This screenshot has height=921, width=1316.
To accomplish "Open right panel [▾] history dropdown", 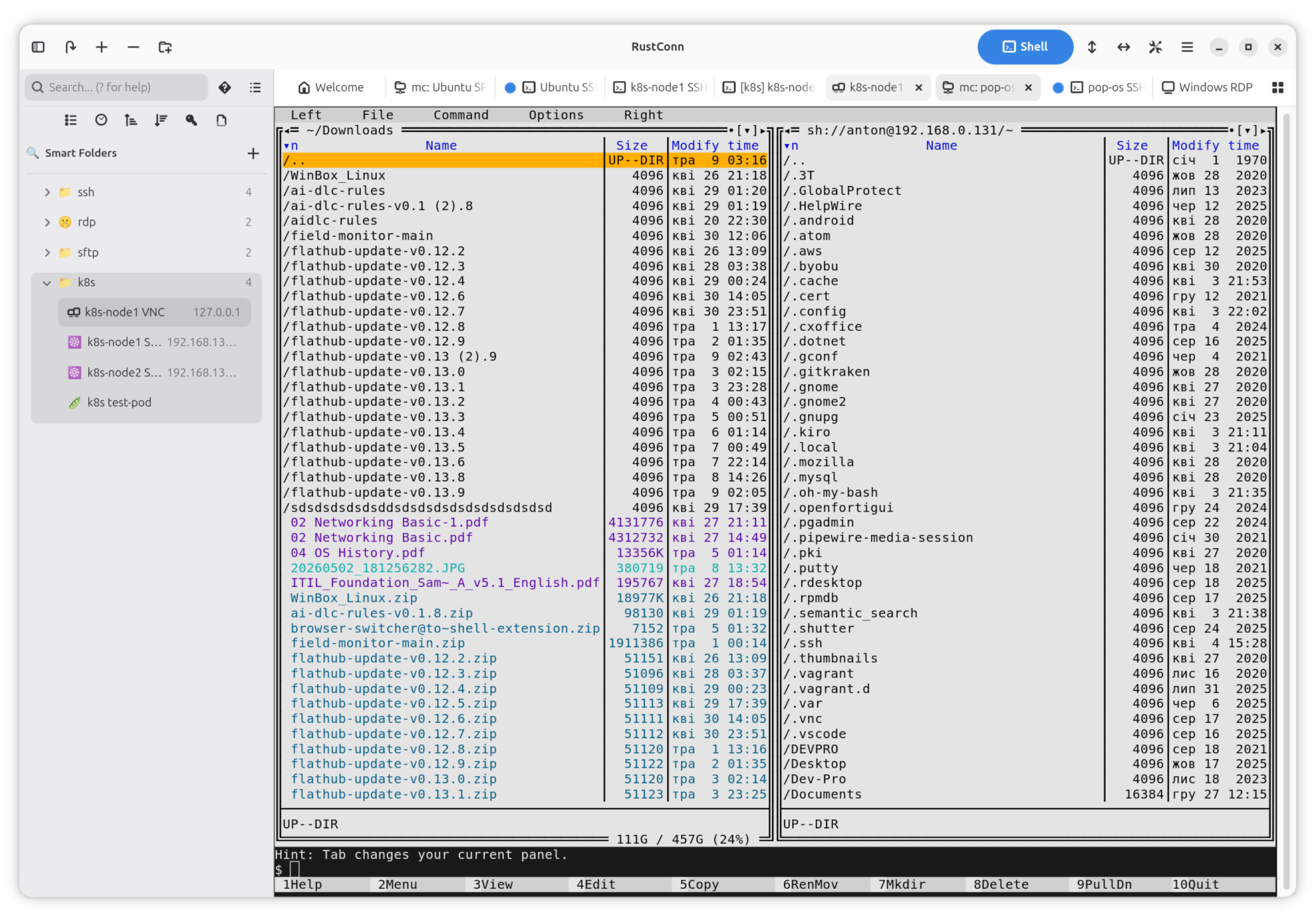I will [x=1247, y=130].
